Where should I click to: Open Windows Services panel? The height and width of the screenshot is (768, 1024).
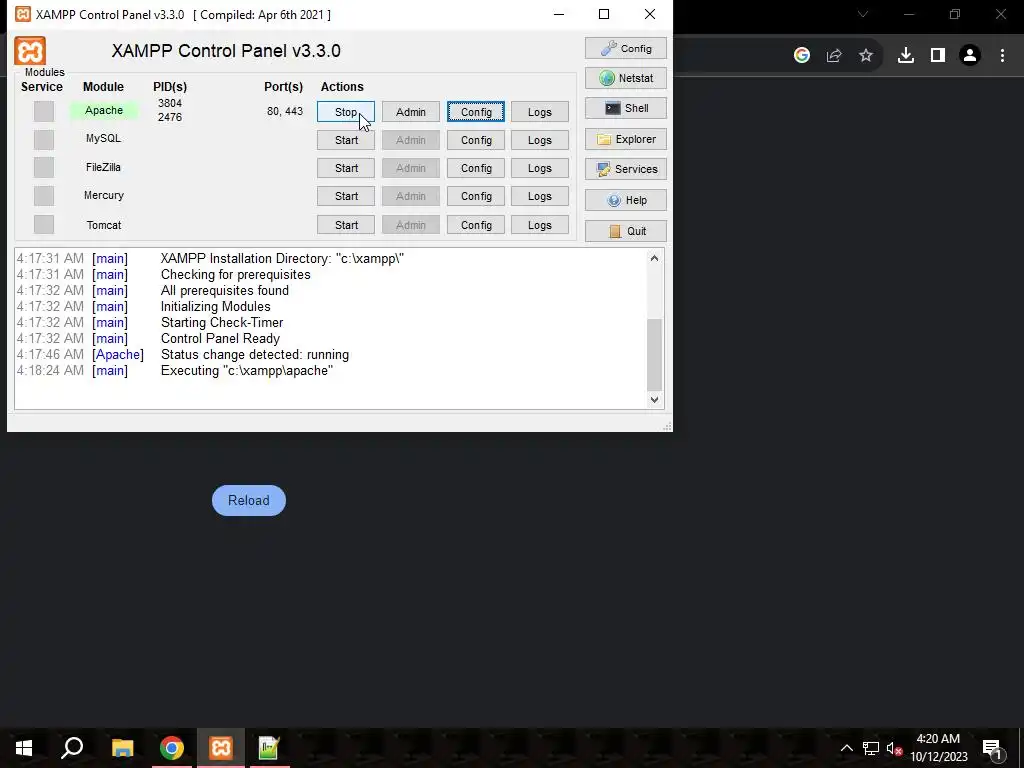(x=626, y=169)
